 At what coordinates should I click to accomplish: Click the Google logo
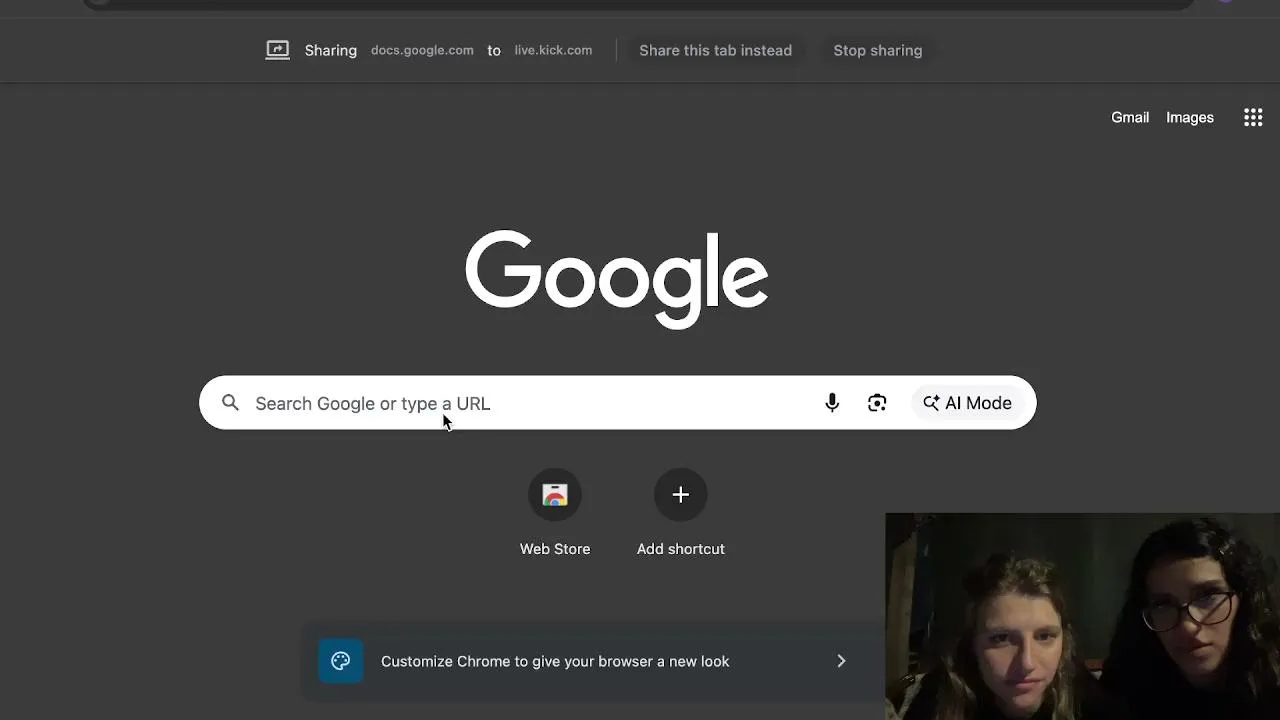click(x=617, y=279)
